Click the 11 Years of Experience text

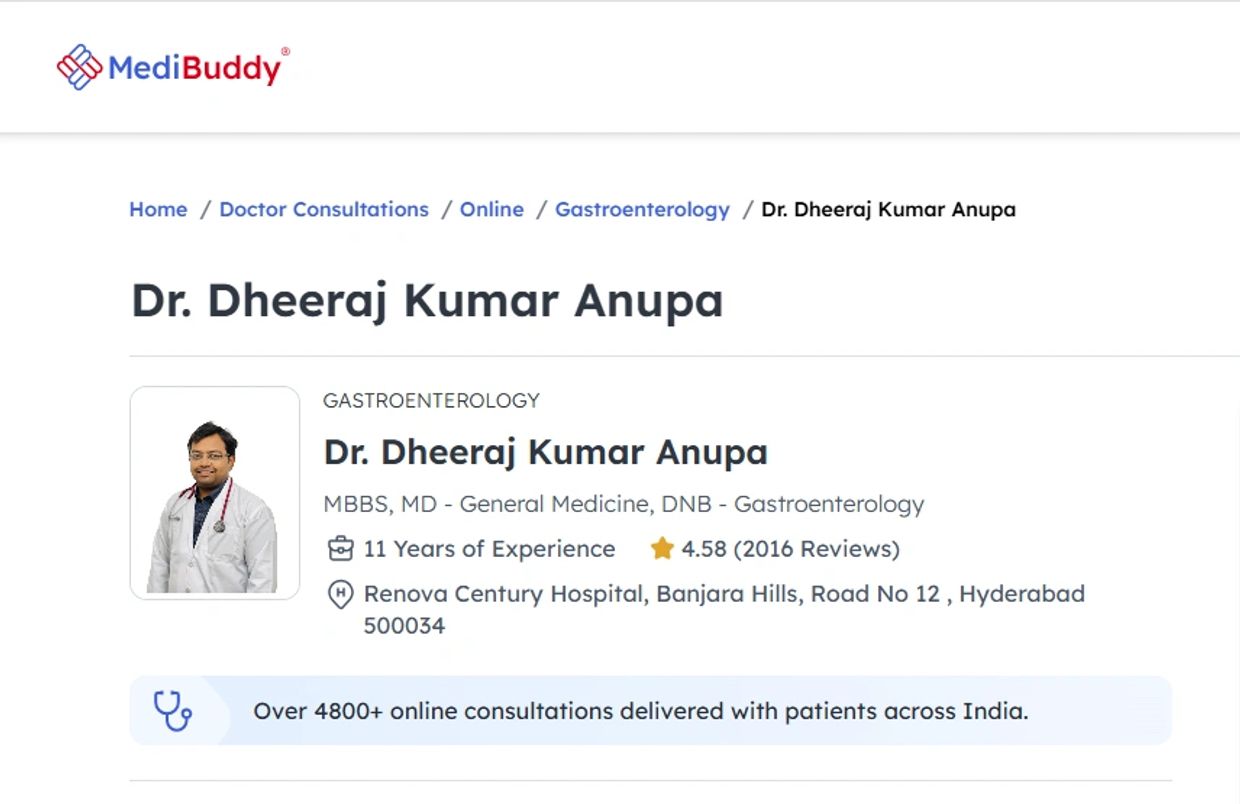coord(489,549)
